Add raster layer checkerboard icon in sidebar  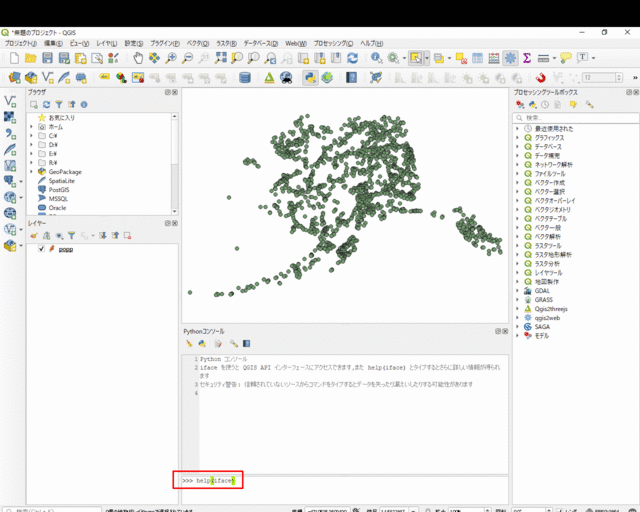click(x=10, y=117)
